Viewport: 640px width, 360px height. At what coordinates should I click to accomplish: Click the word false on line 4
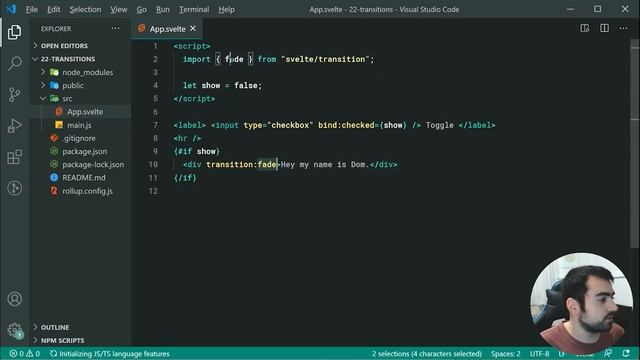click(246, 85)
